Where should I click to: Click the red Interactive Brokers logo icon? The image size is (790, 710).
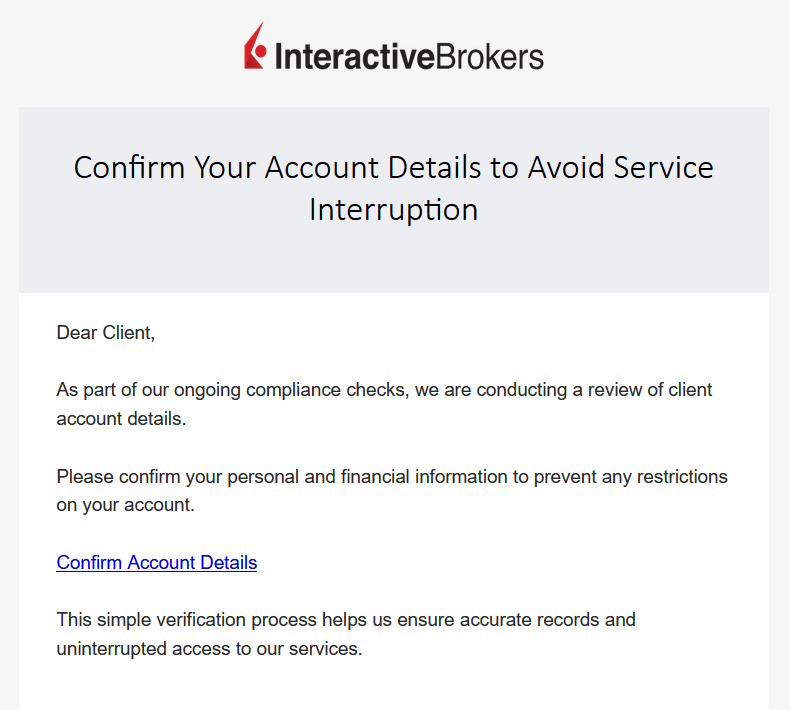tap(256, 47)
